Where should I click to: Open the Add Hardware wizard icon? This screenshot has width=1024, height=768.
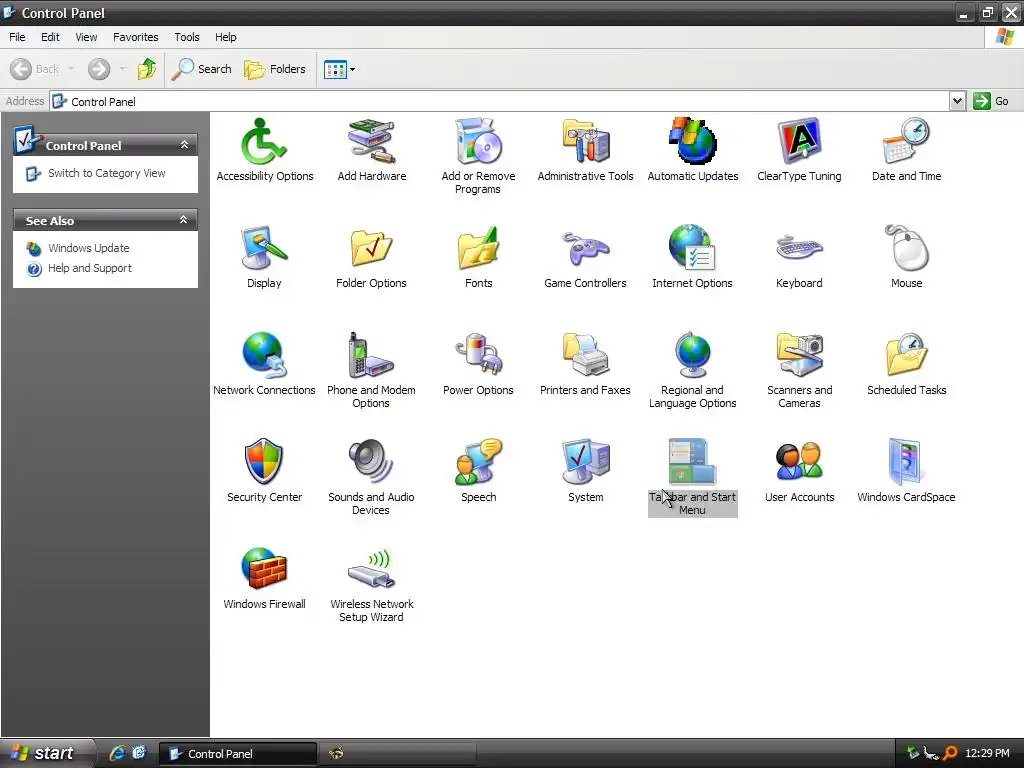[371, 142]
